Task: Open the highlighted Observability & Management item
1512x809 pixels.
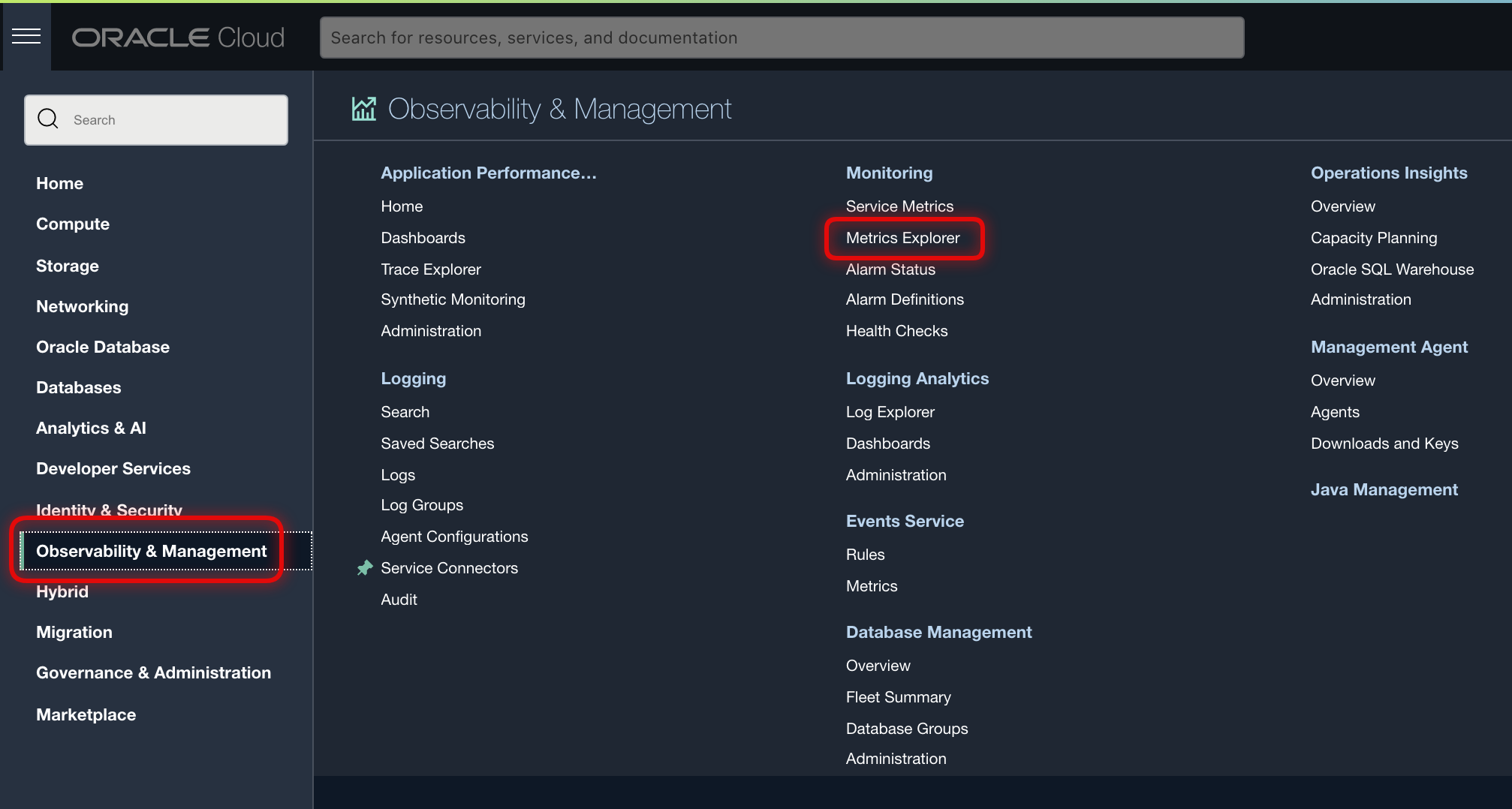Action: pos(151,550)
